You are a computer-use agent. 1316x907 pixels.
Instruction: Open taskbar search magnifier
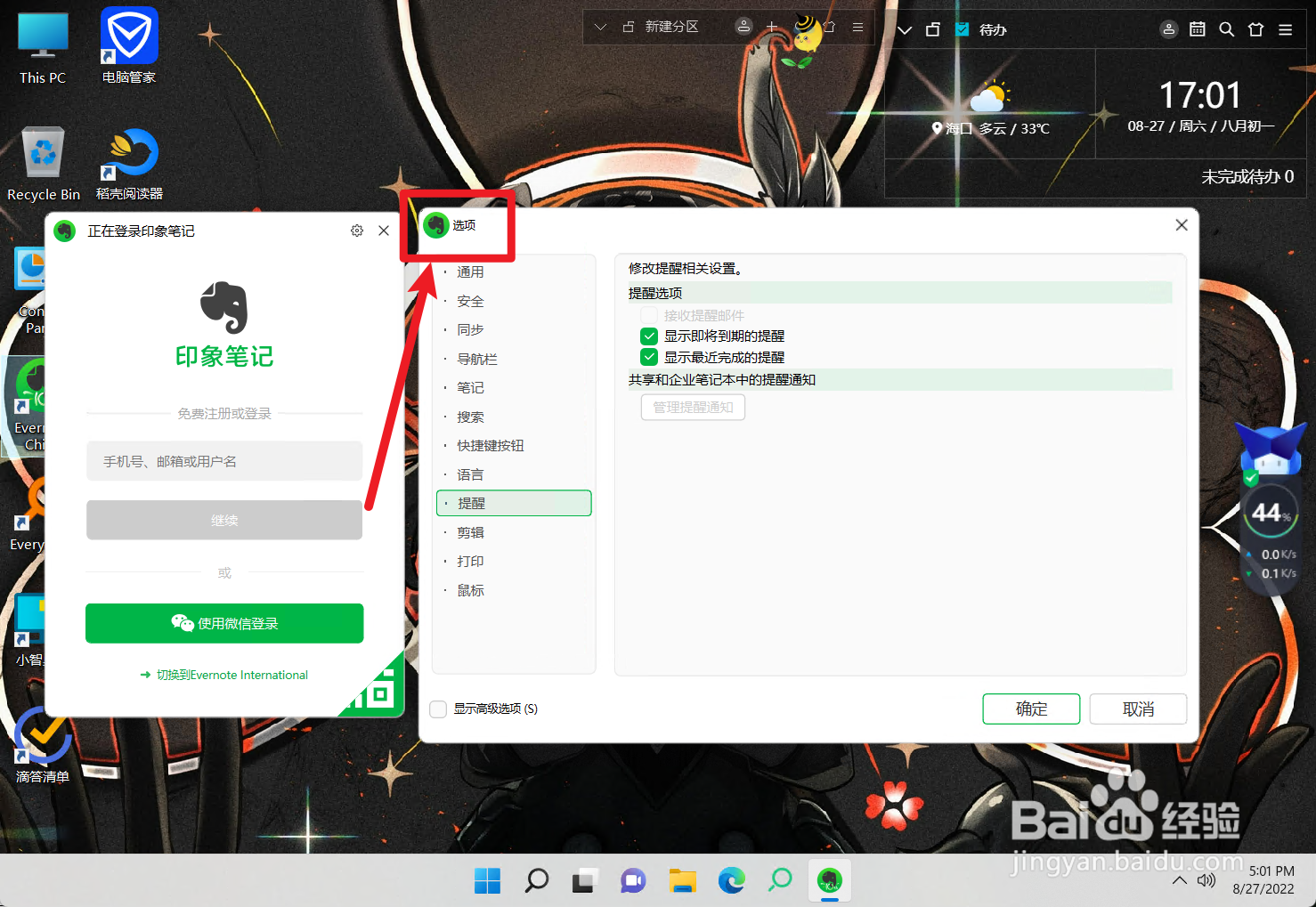coord(536,880)
